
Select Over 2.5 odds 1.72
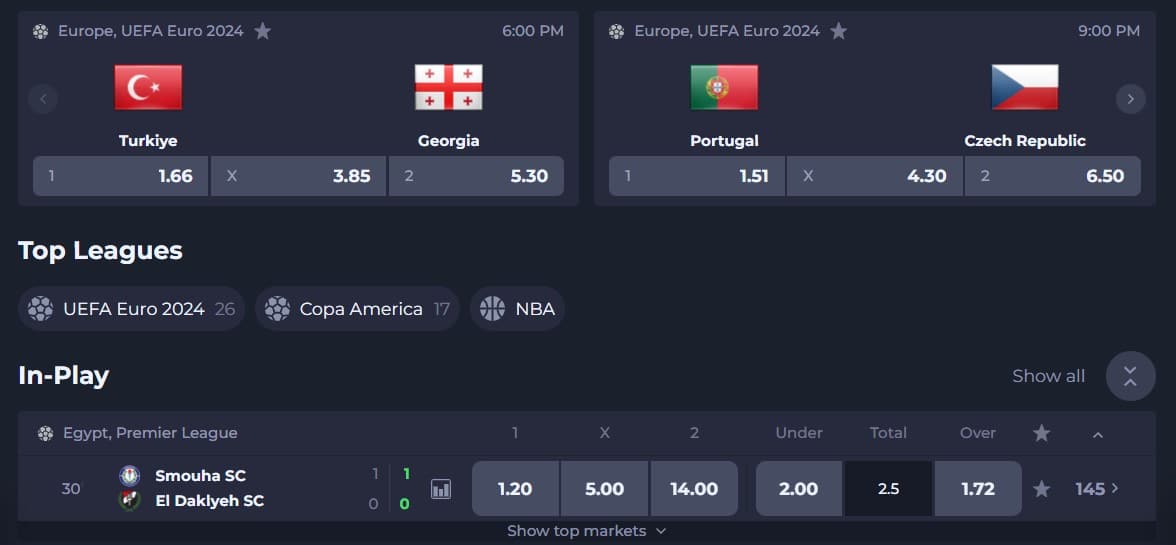coord(978,489)
